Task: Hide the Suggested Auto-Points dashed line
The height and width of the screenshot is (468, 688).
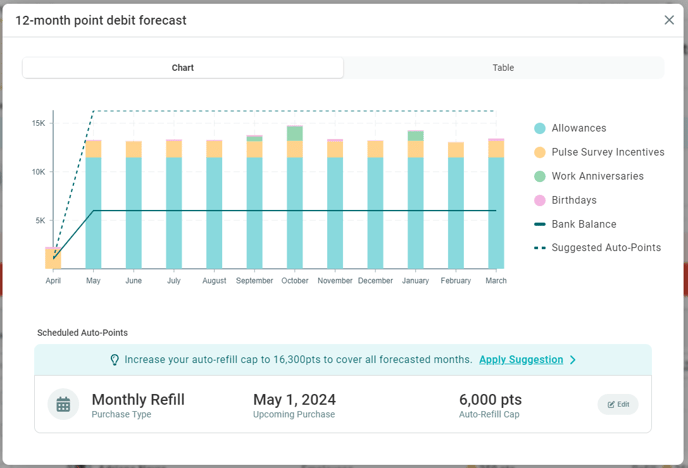Action: point(605,248)
